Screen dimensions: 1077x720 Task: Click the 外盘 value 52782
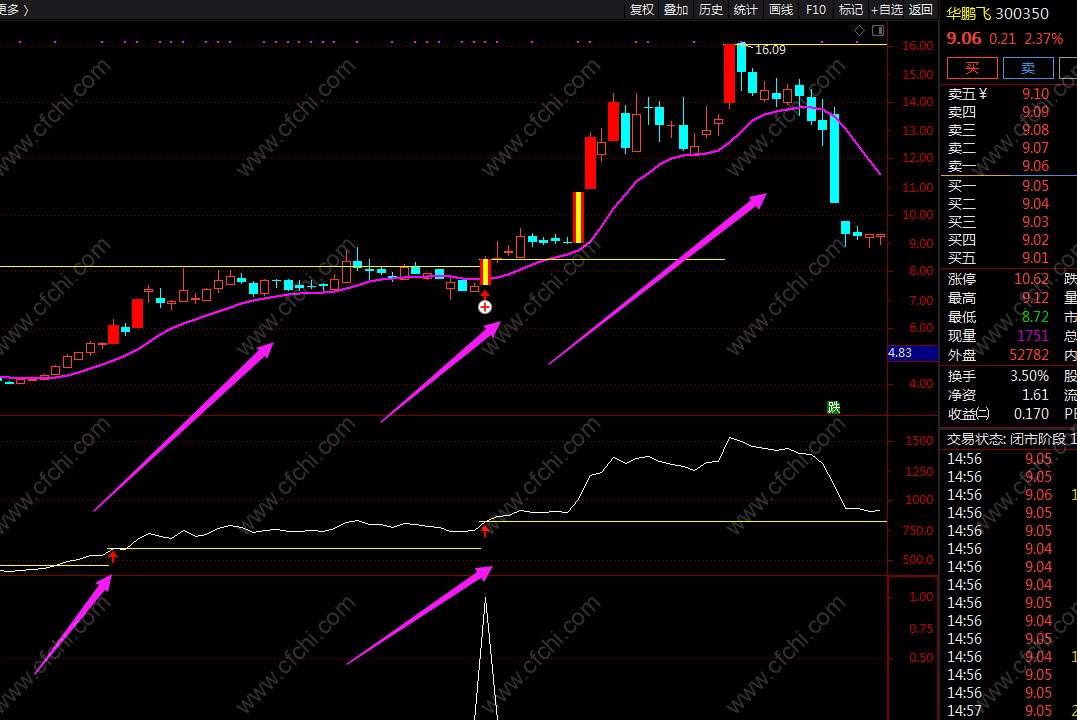coord(1029,355)
